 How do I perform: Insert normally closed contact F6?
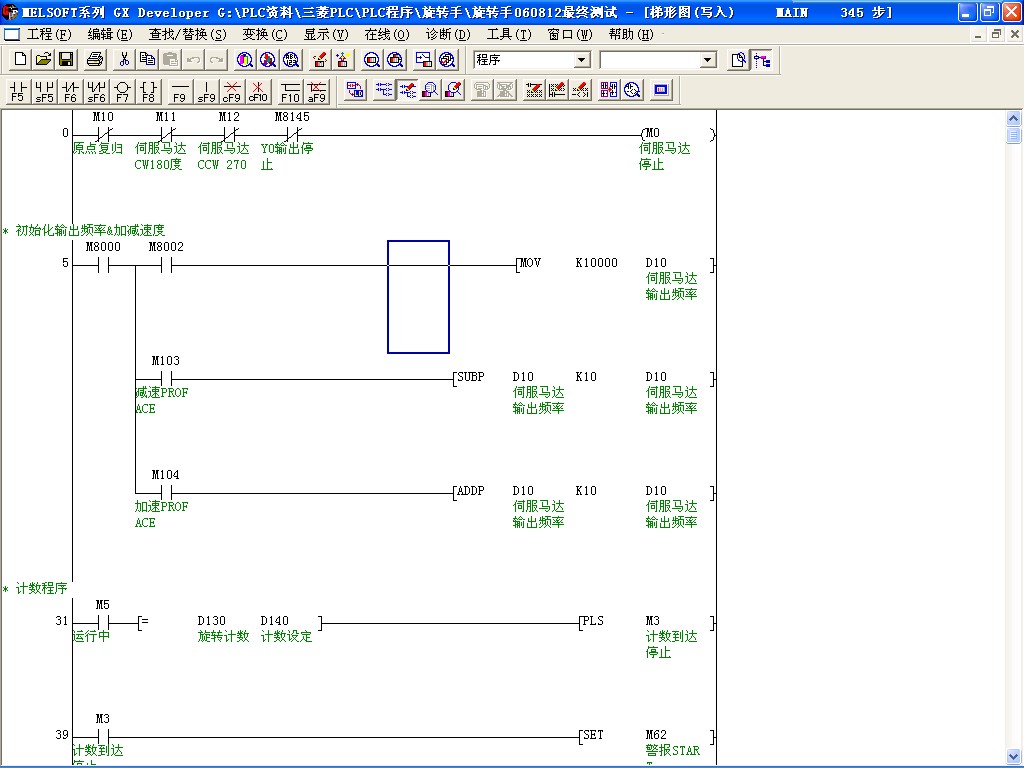point(70,91)
